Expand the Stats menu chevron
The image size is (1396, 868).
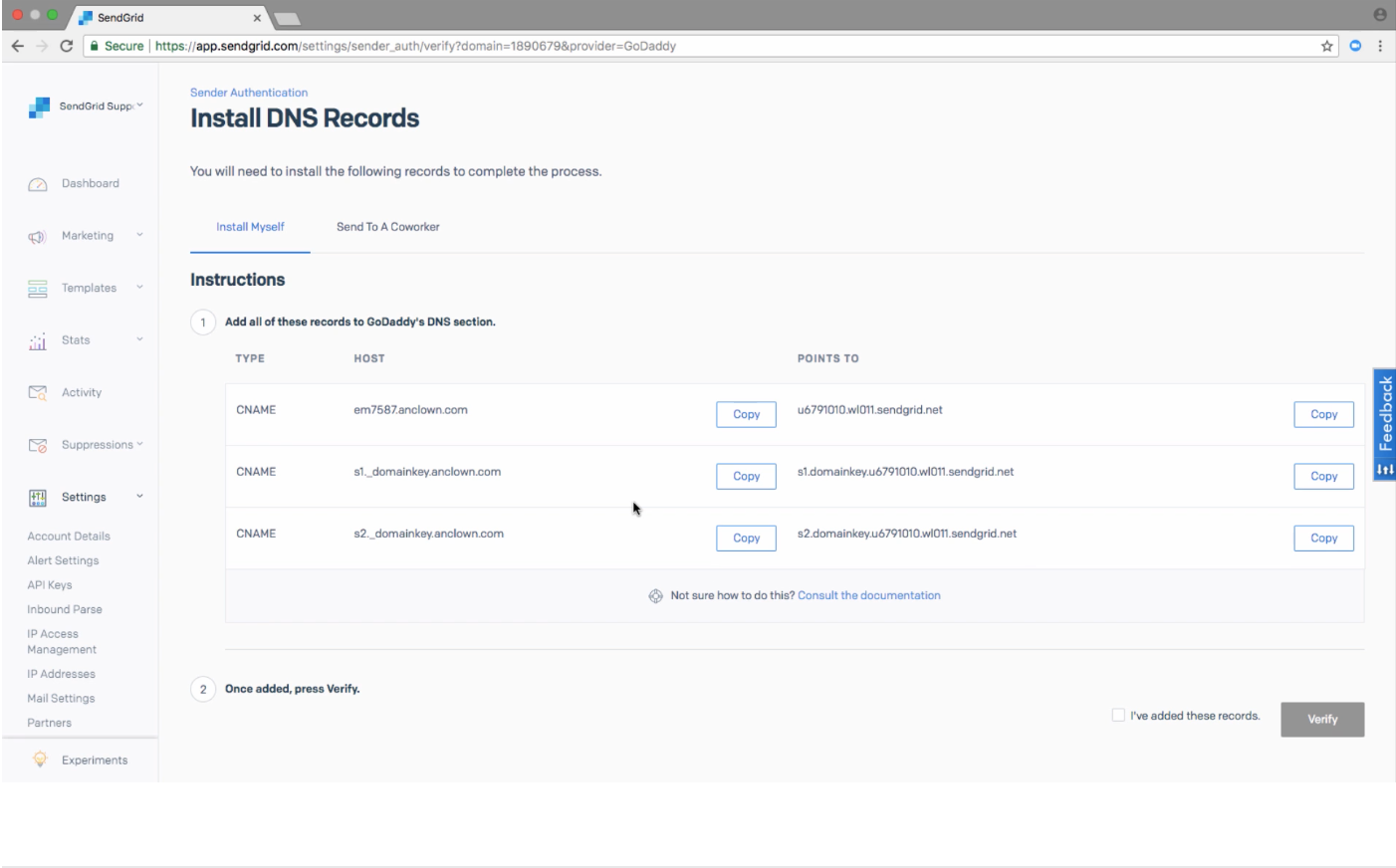(139, 338)
